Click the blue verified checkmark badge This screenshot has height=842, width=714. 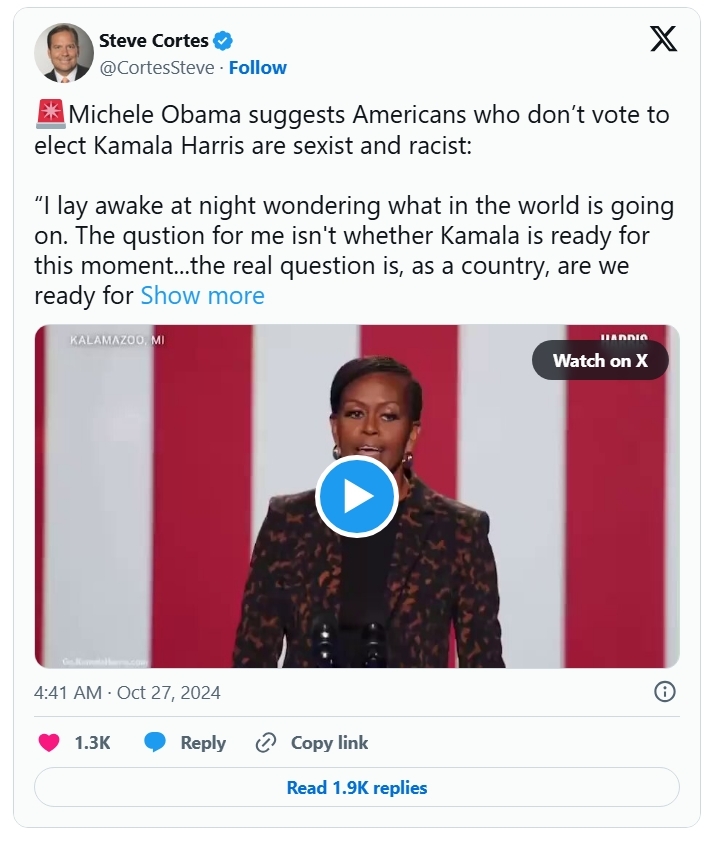[x=224, y=41]
